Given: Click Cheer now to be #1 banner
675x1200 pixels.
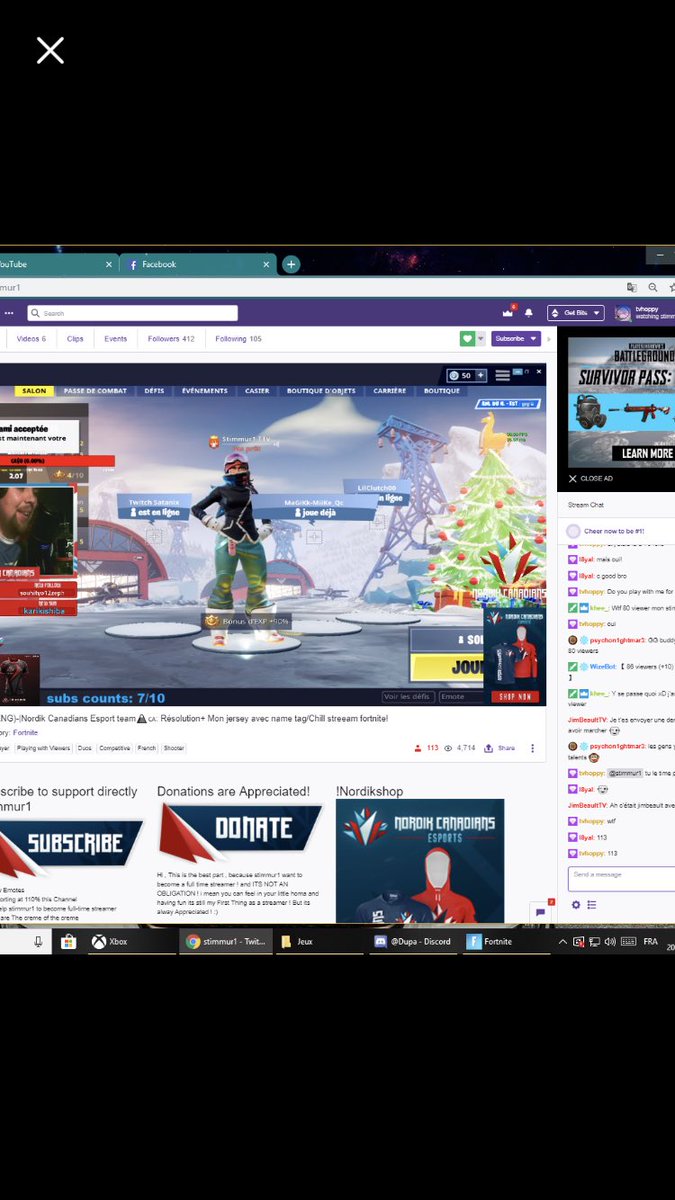Looking at the screenshot, I should [612, 532].
